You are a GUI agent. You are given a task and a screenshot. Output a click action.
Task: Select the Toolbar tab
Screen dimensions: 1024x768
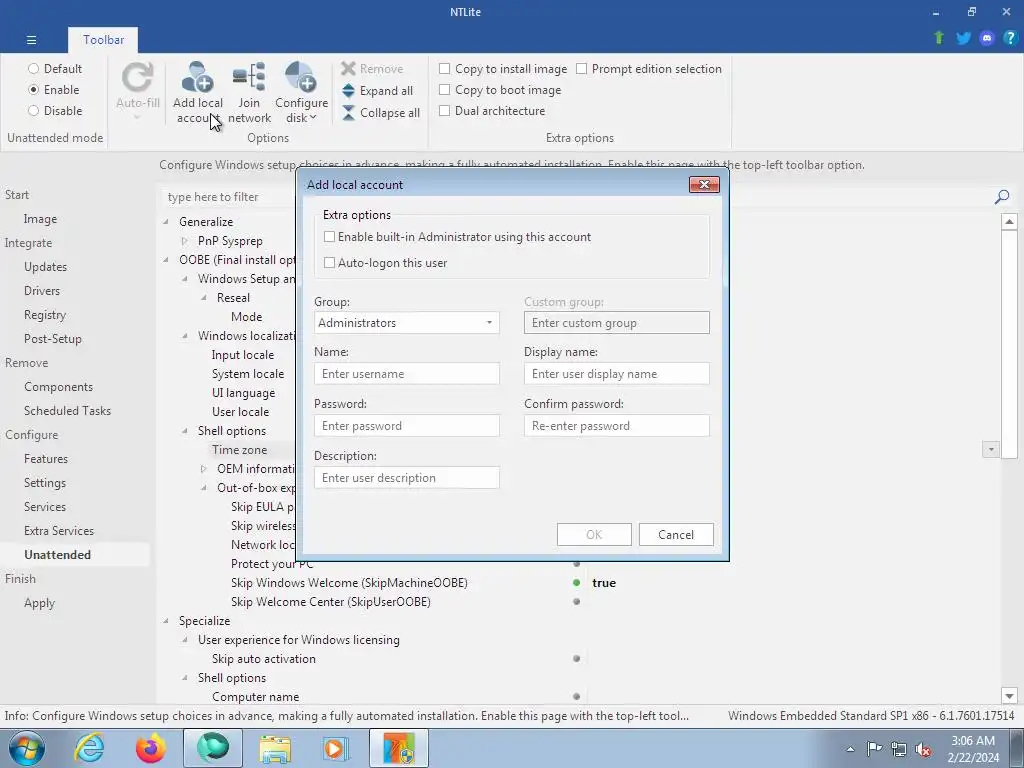pyautogui.click(x=103, y=40)
